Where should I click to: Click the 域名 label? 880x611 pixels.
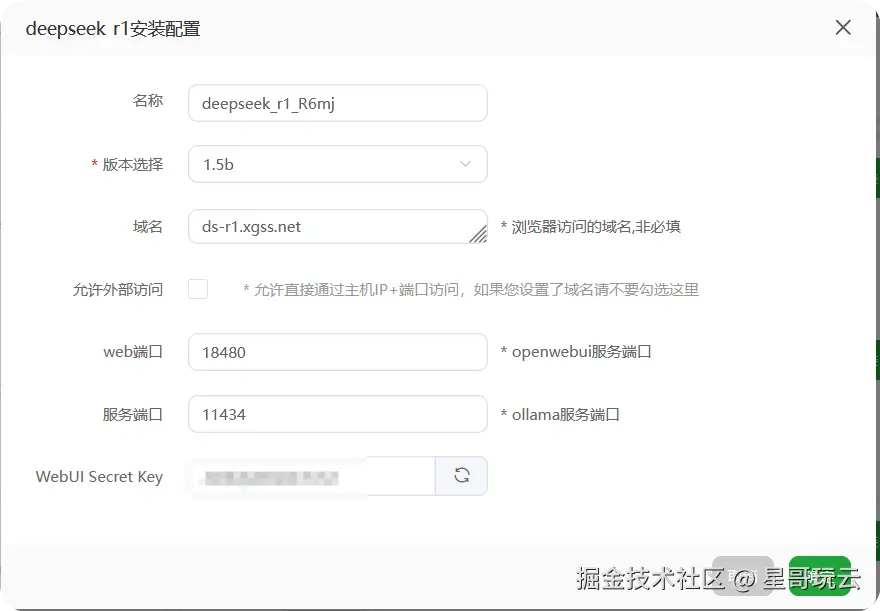(x=148, y=227)
